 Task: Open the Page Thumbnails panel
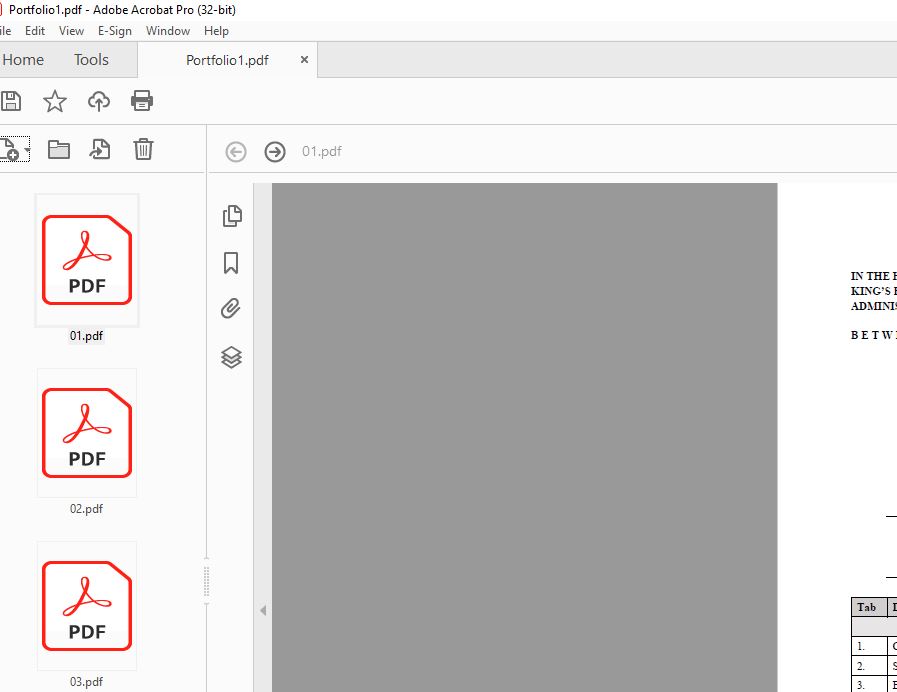pyautogui.click(x=231, y=215)
